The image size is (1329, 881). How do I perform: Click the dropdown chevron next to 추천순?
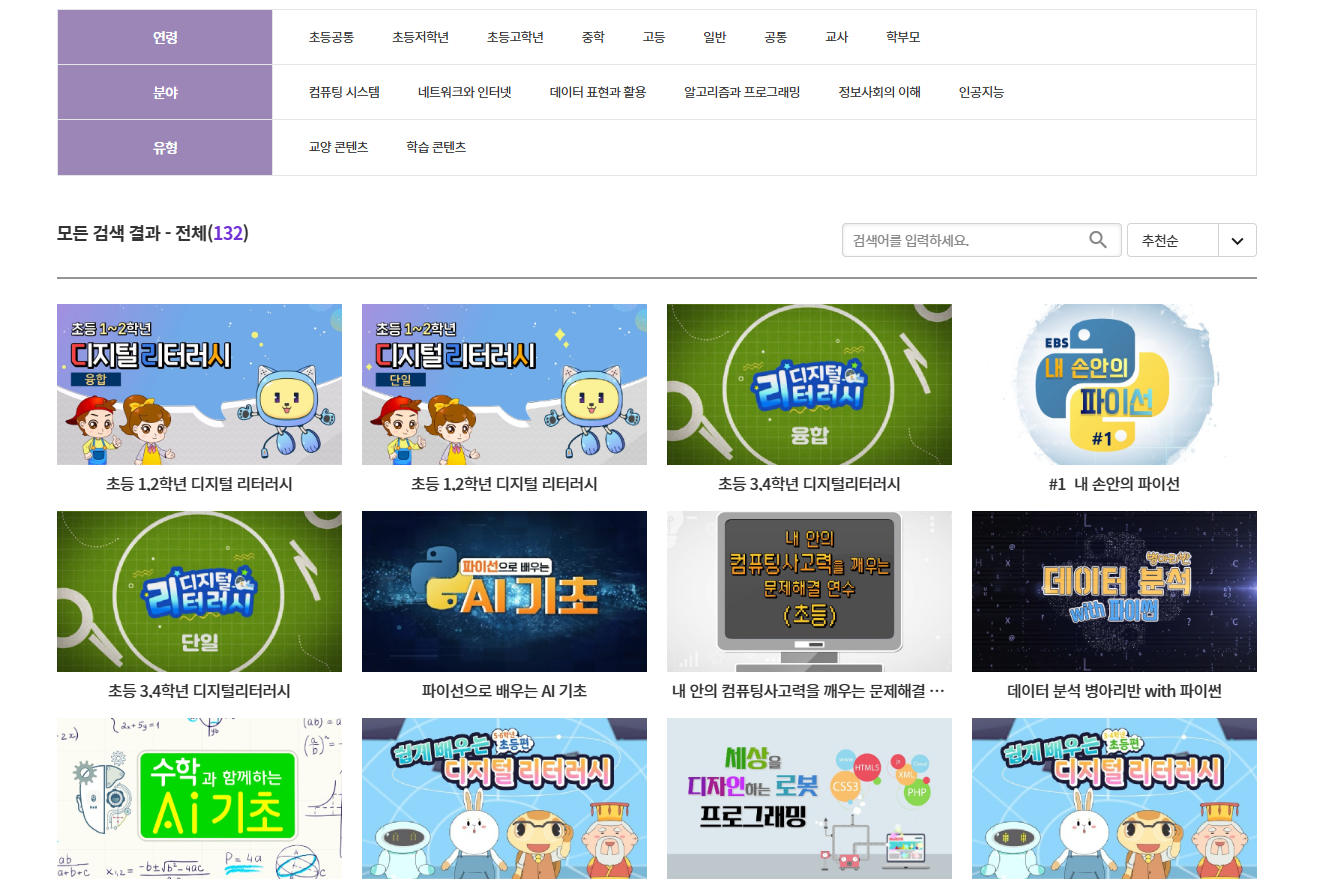click(x=1237, y=239)
